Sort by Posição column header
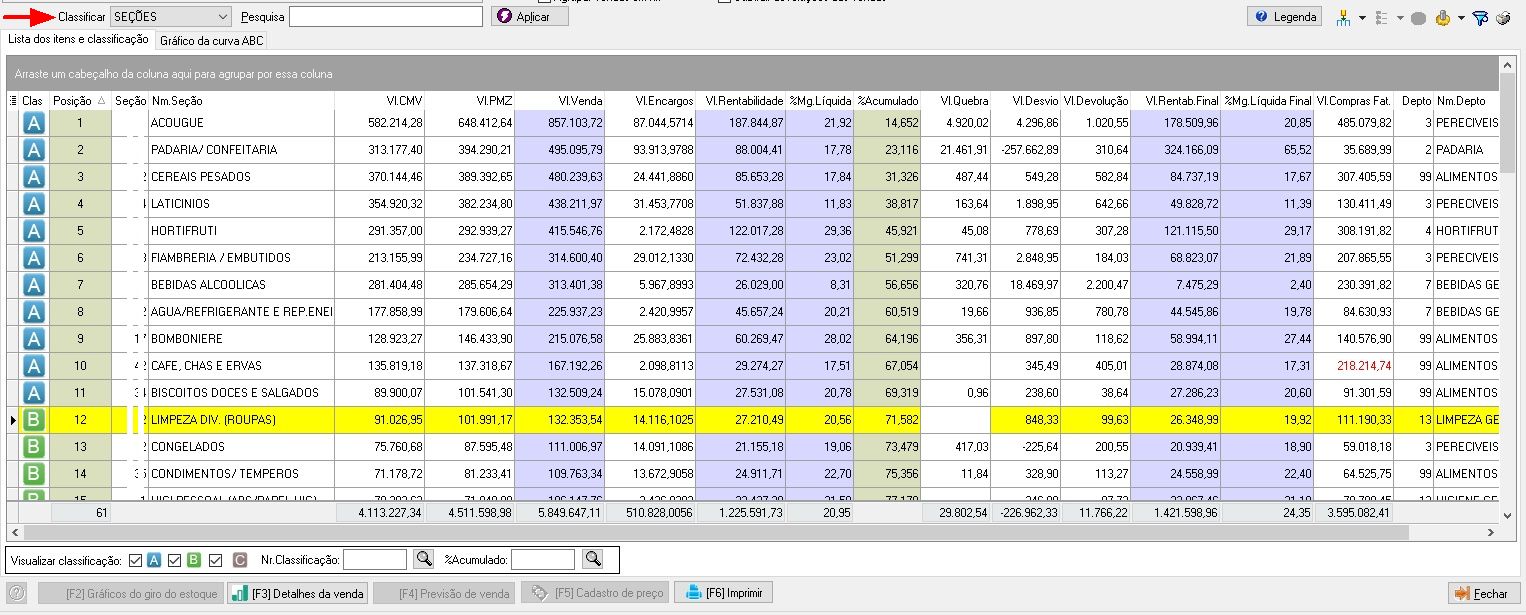 click(80, 101)
